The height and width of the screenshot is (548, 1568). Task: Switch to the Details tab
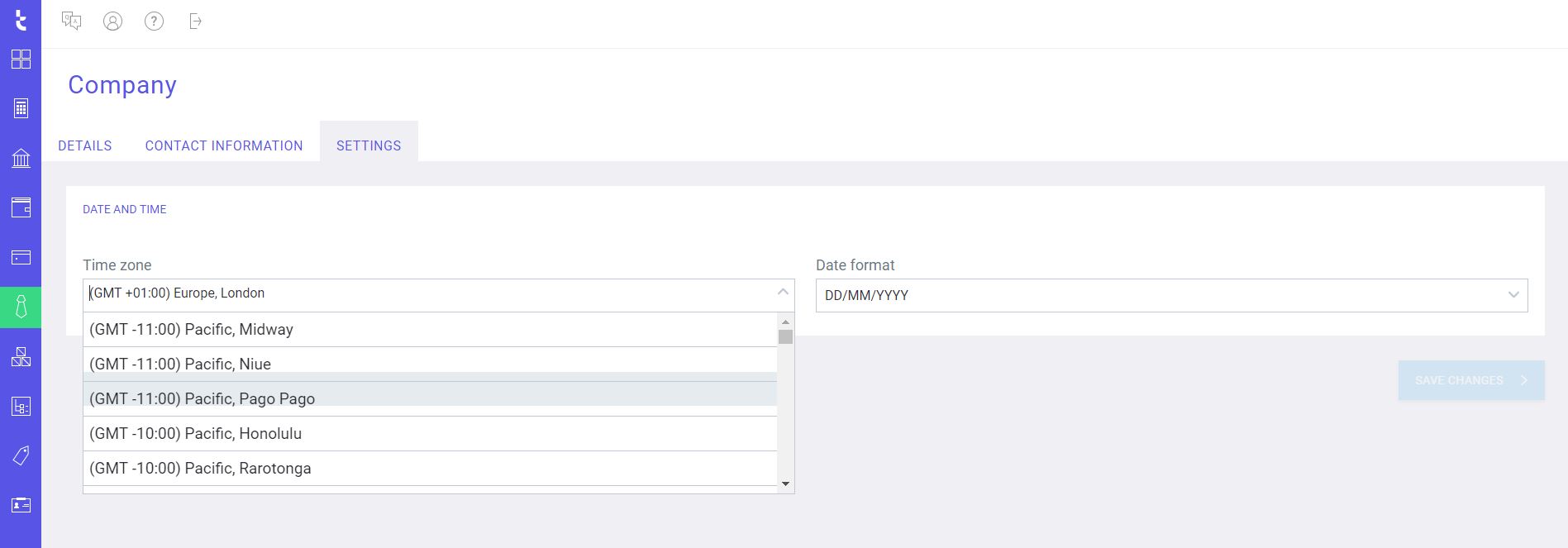85,145
